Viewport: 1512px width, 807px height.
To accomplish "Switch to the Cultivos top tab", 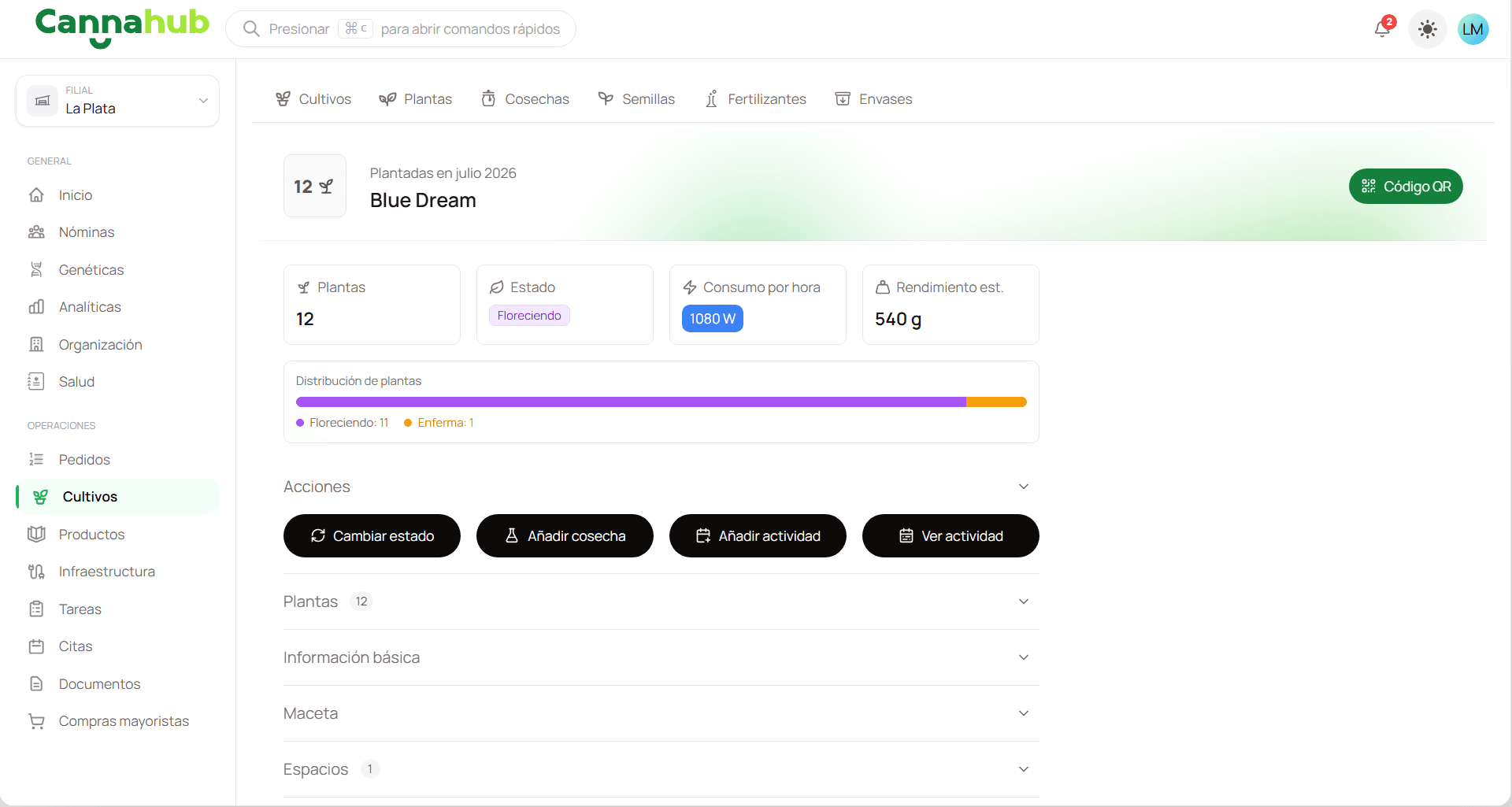I will point(313,99).
